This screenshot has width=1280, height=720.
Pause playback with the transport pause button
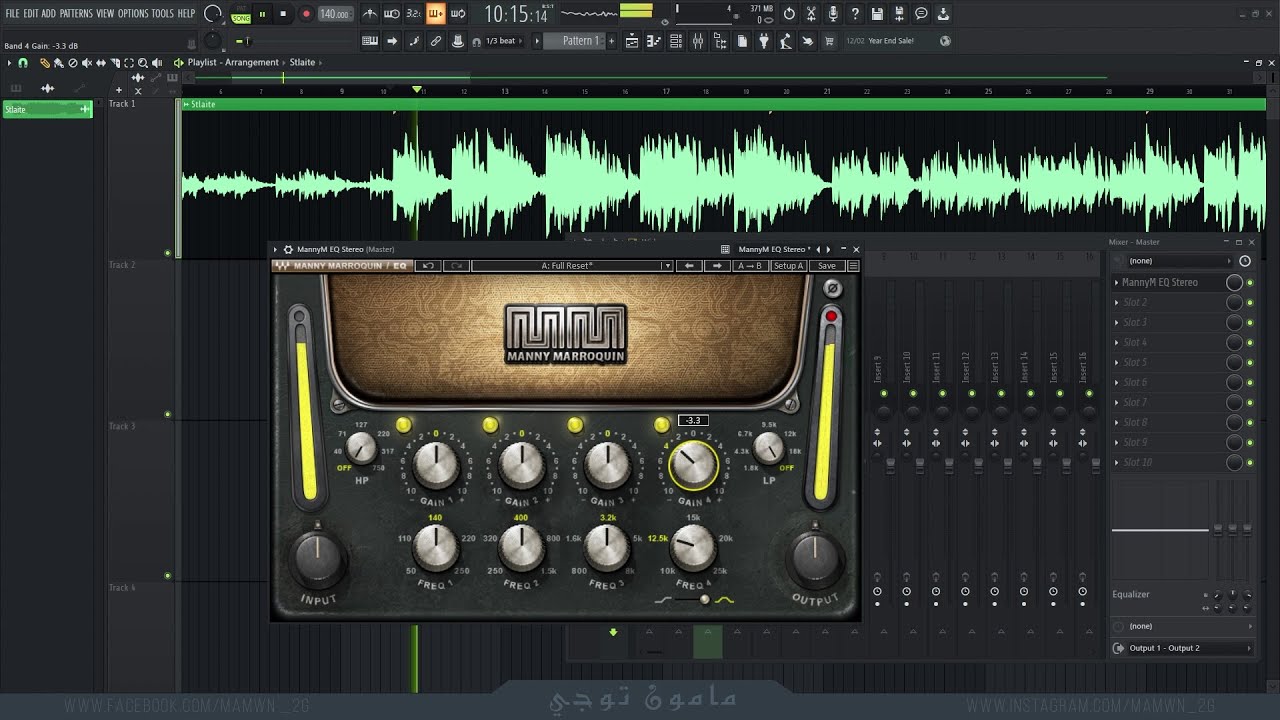262,14
